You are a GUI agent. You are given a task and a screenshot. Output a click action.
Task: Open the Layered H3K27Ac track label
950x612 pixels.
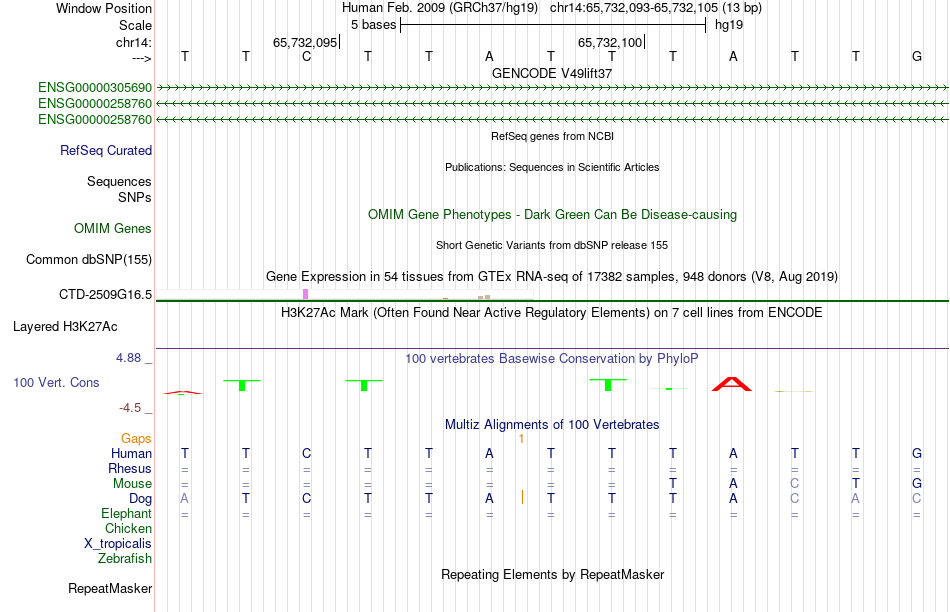[x=65, y=327]
